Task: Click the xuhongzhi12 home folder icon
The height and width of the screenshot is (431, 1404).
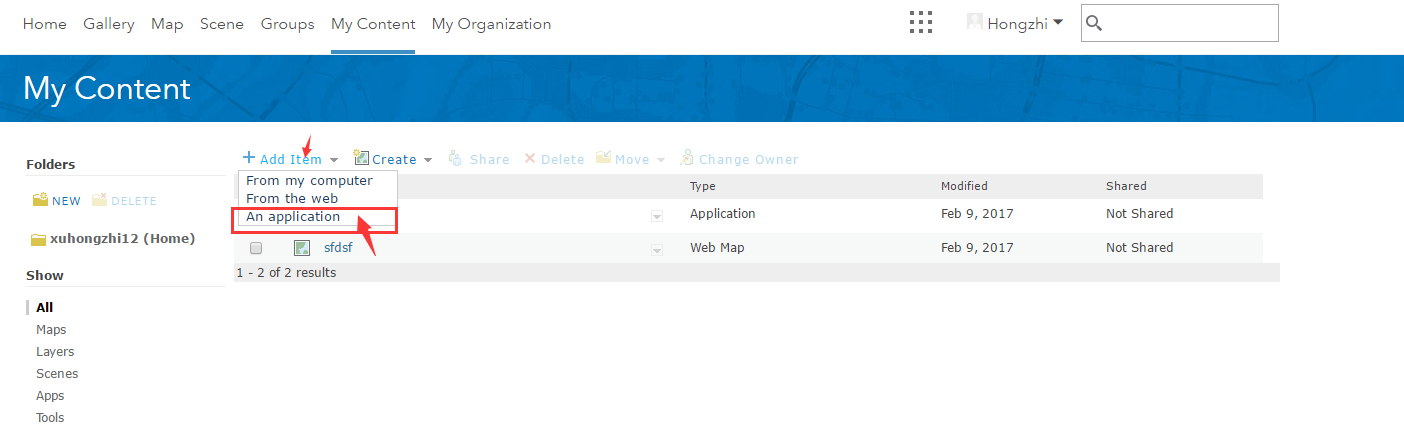Action: click(38, 239)
